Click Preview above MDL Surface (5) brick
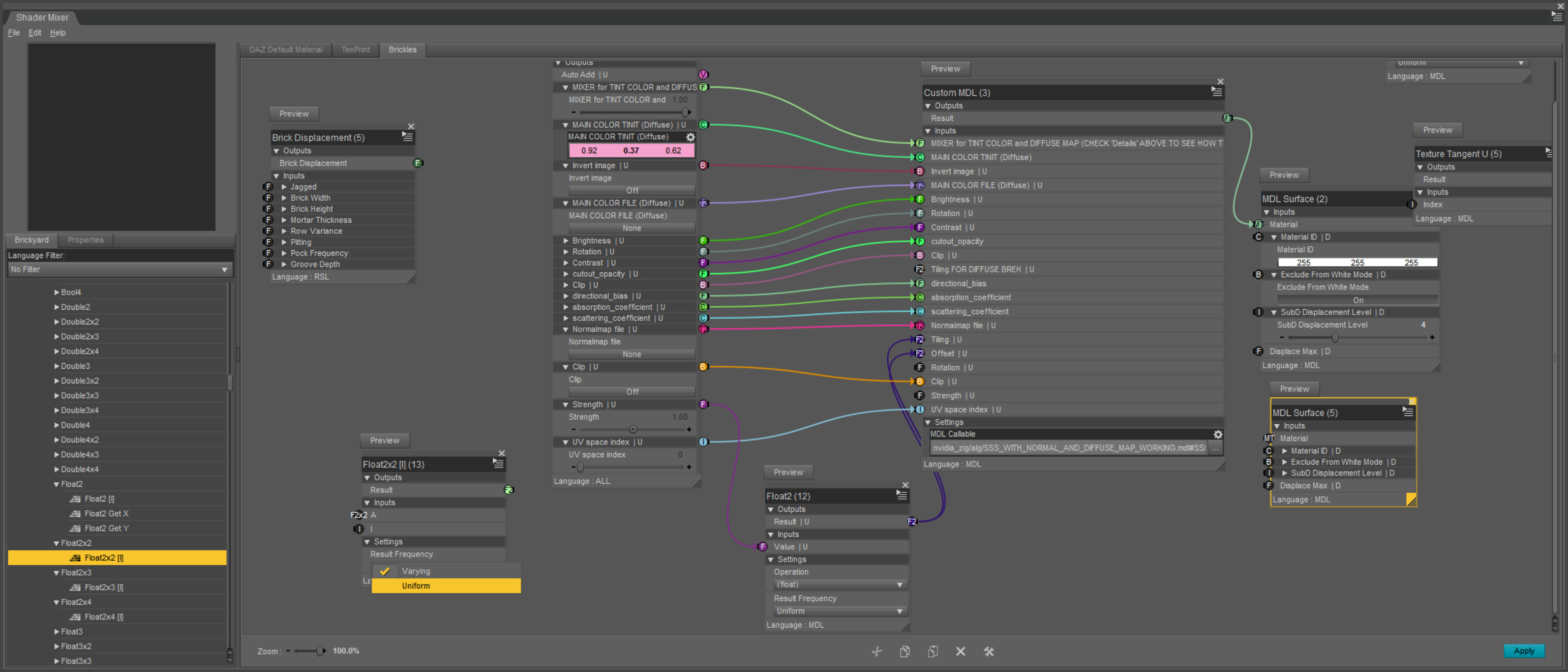 pyautogui.click(x=1294, y=389)
